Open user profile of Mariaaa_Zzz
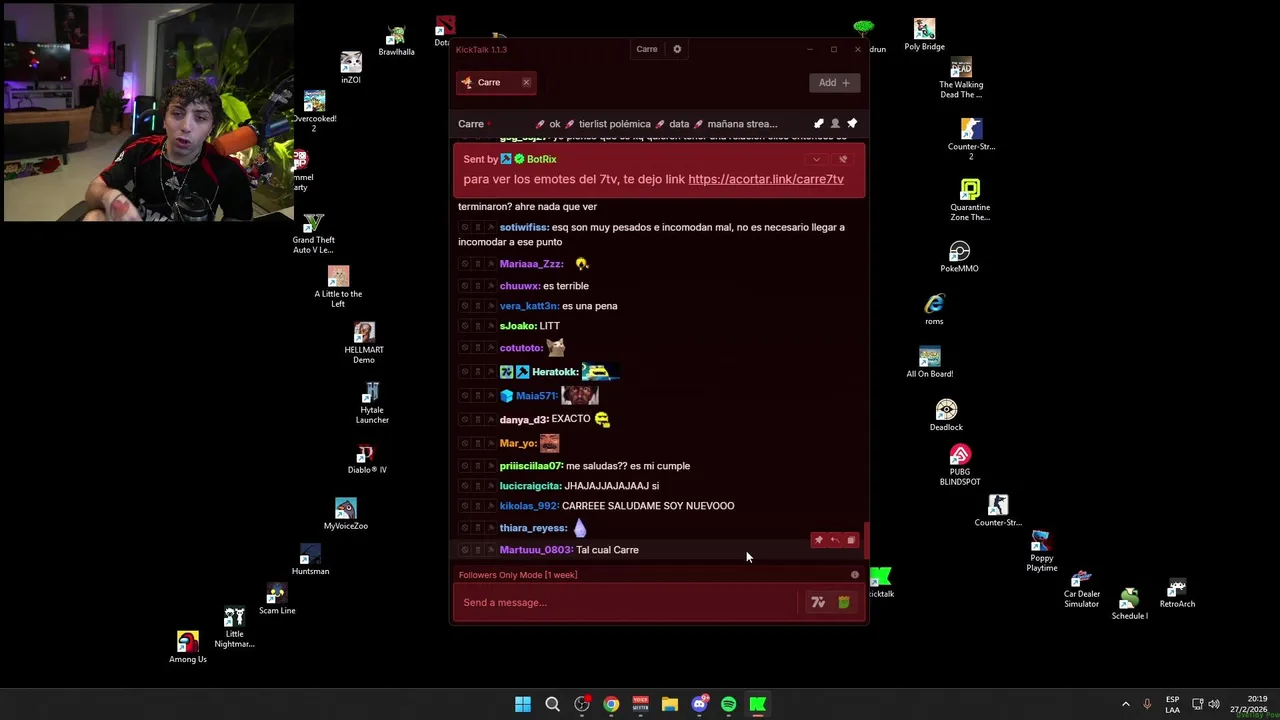This screenshot has width=1280, height=720. 531,264
